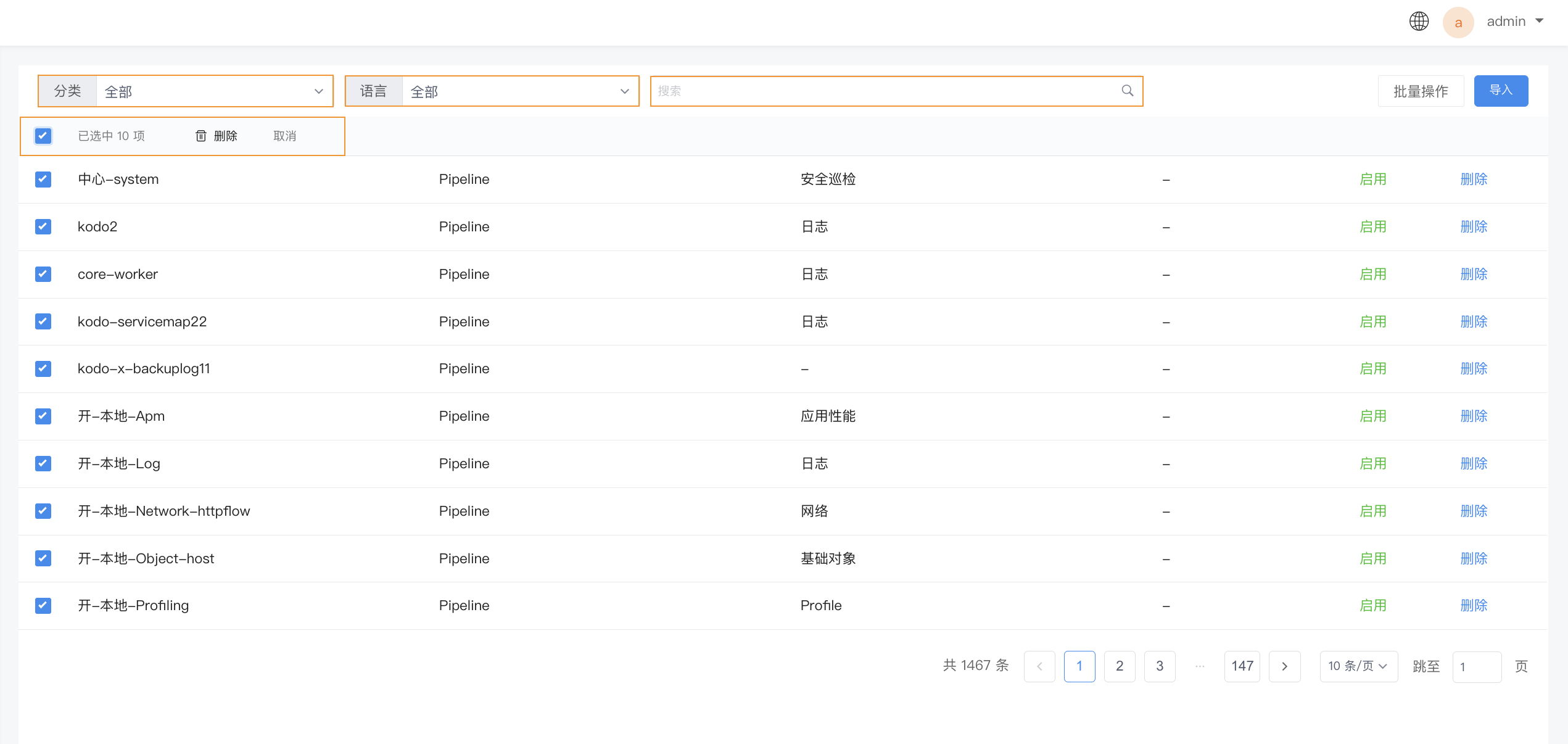Click 启用 for 开-本地-Apm row
The height and width of the screenshot is (744, 1568).
pos(1373,416)
